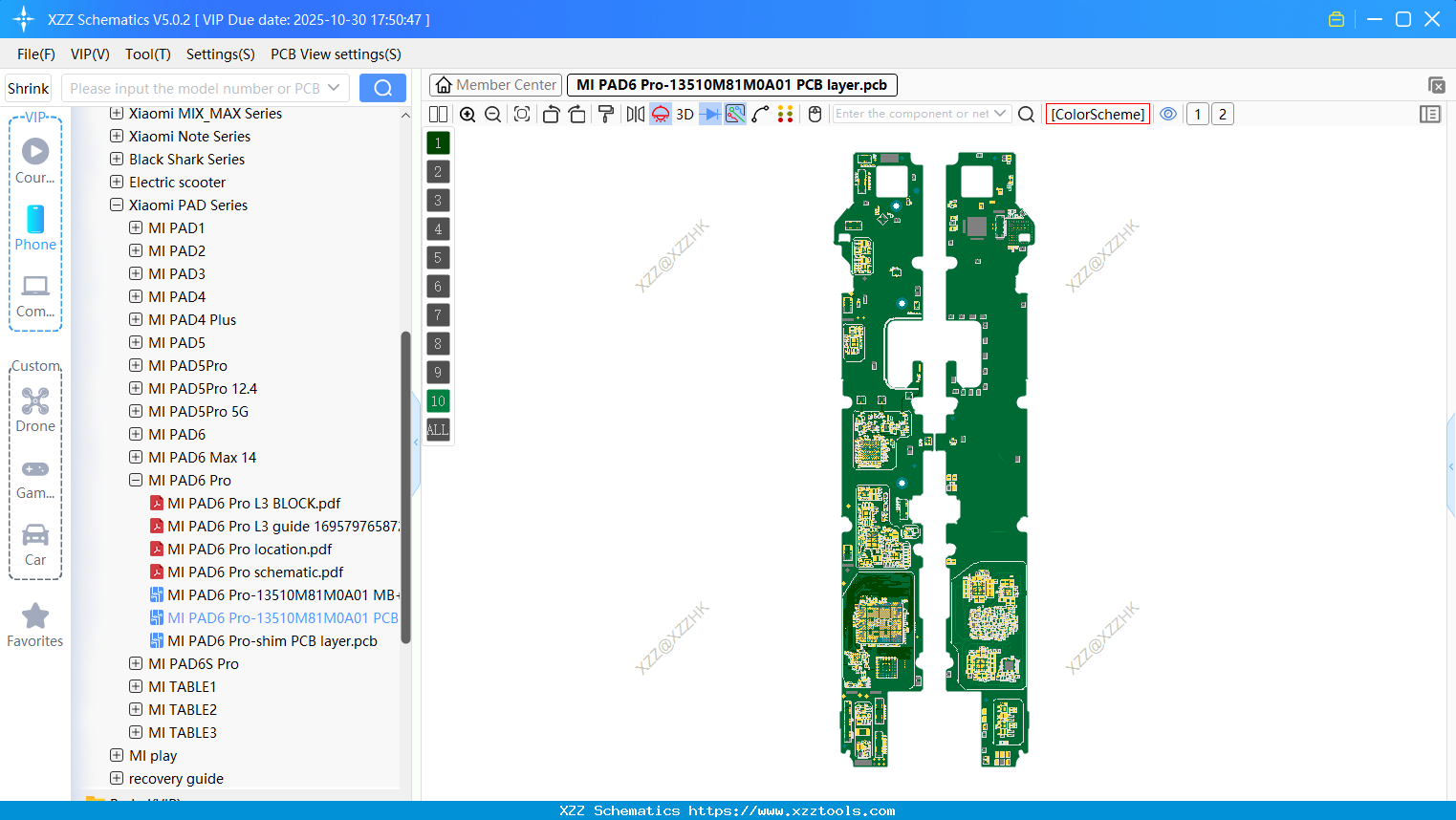Toggle the diode arrow tool
1456x820 pixels.
[710, 115]
